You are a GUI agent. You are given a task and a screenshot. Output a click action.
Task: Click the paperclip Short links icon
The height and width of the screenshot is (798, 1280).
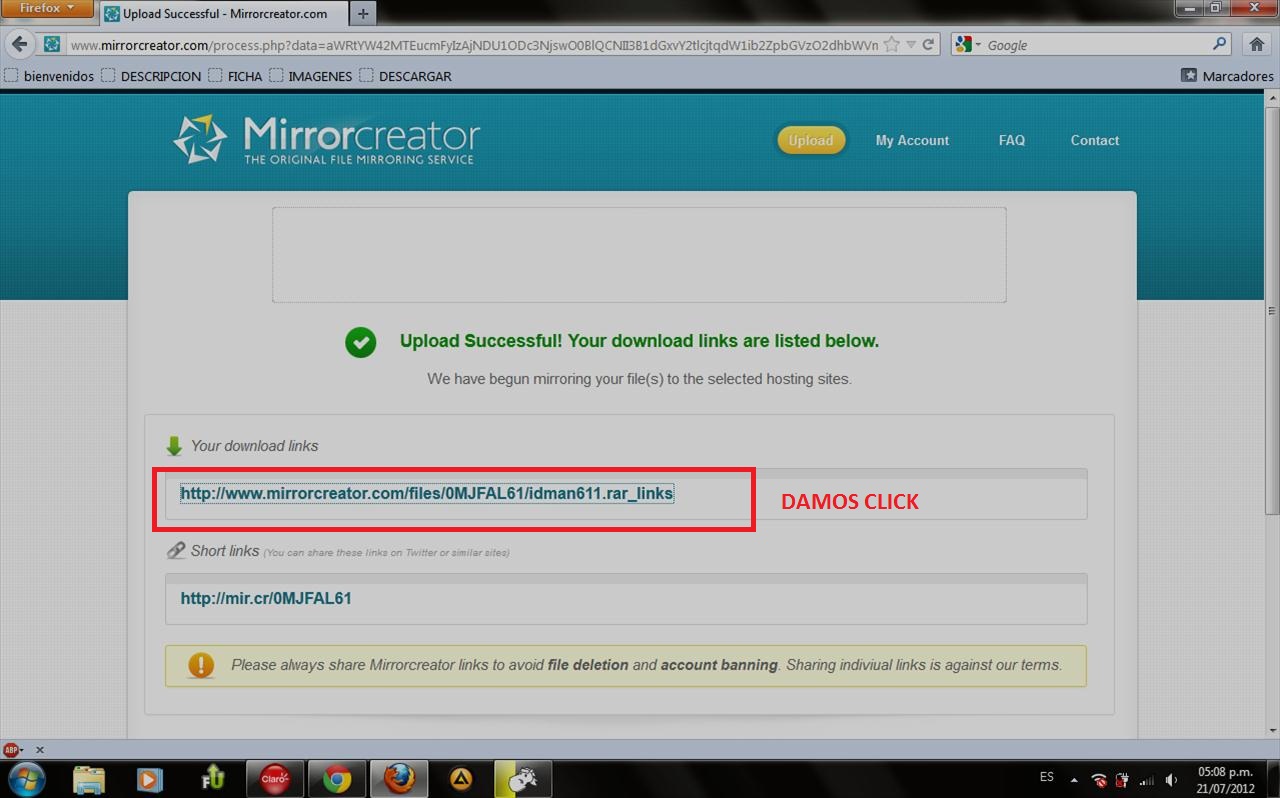coord(176,551)
